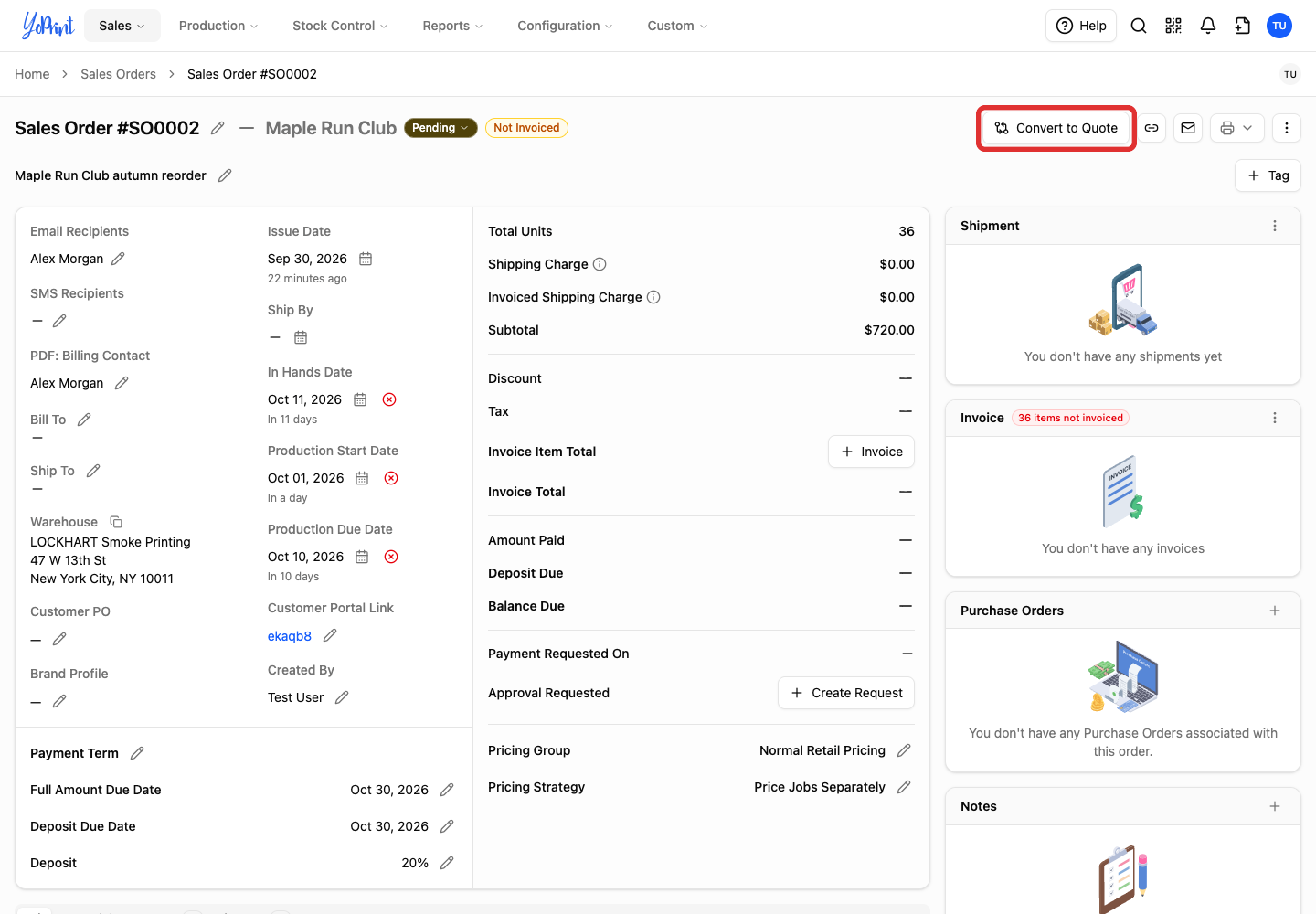Screen dimensions: 1316x914
Task: Open notifications bell
Action: click(1208, 26)
